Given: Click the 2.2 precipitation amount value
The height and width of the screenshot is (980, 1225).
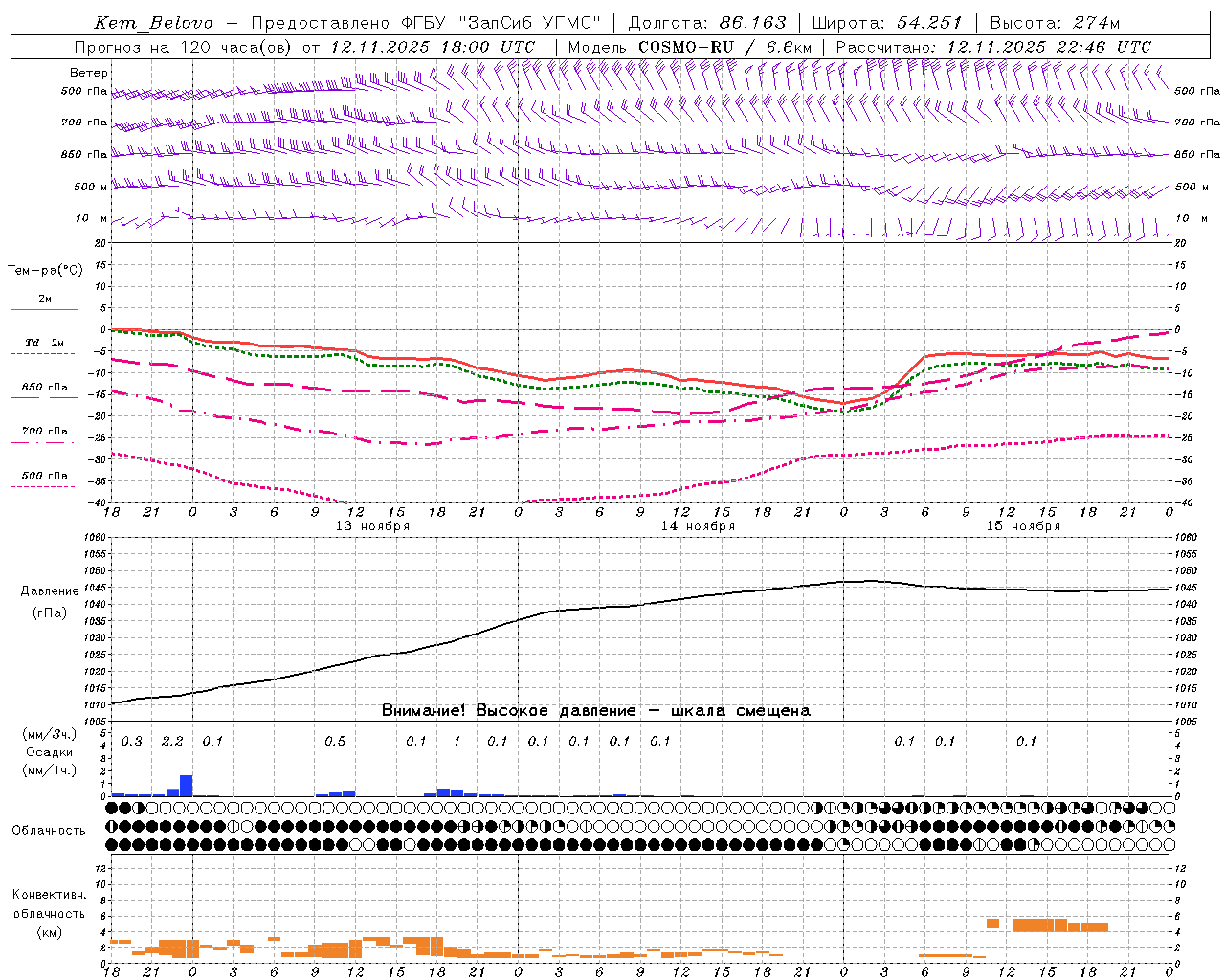Looking at the screenshot, I should coord(172,741).
